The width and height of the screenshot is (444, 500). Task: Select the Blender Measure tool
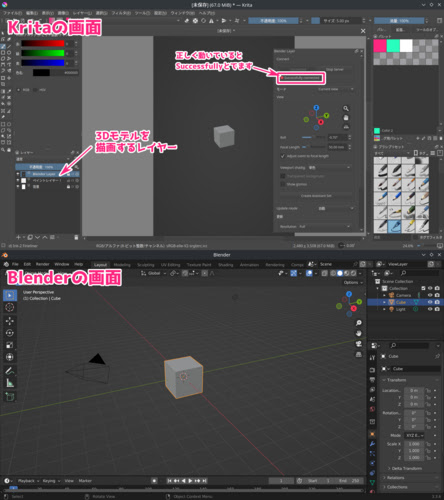[10, 383]
